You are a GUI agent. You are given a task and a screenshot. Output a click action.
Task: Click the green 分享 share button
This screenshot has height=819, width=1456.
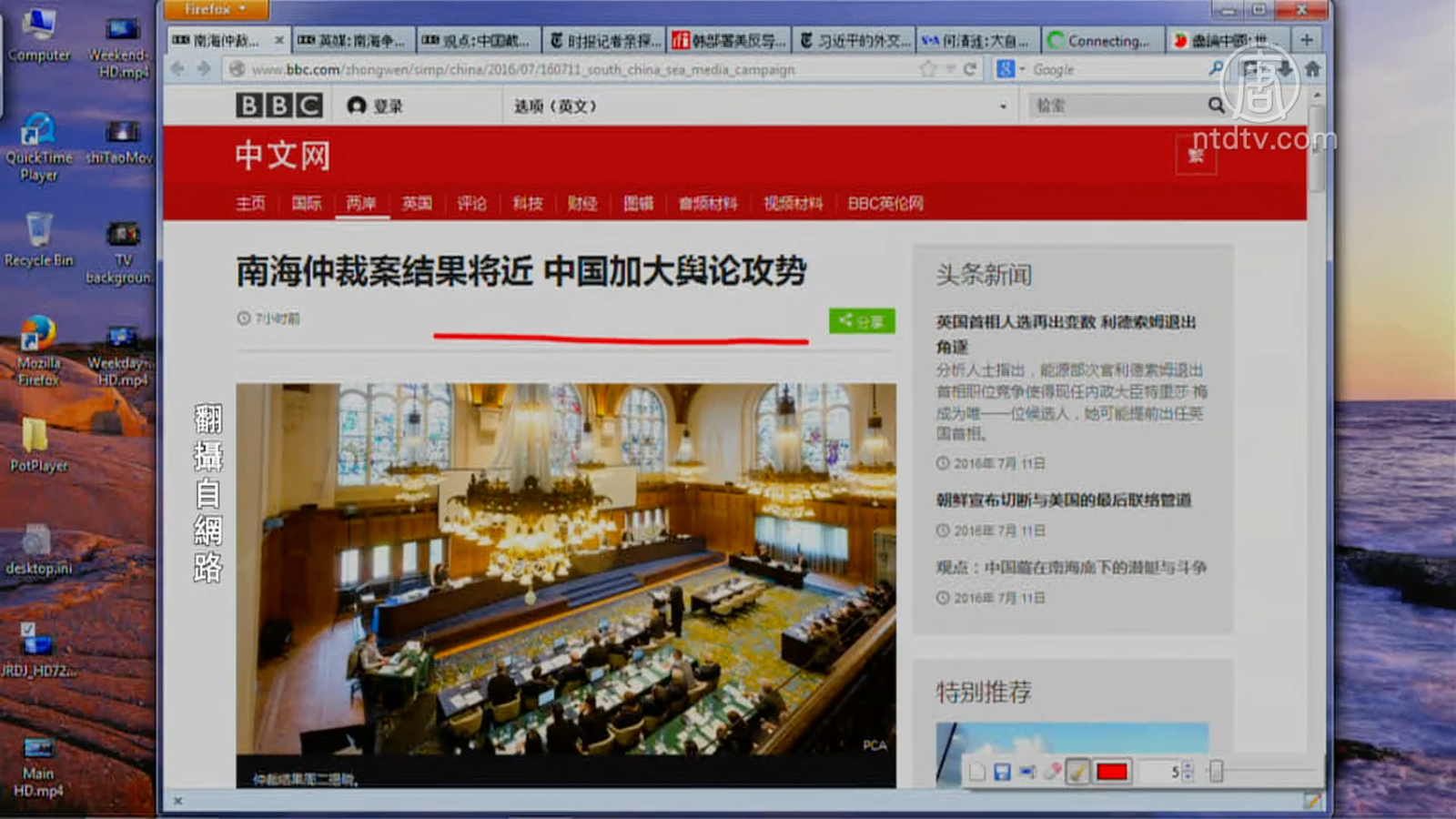[x=861, y=320]
